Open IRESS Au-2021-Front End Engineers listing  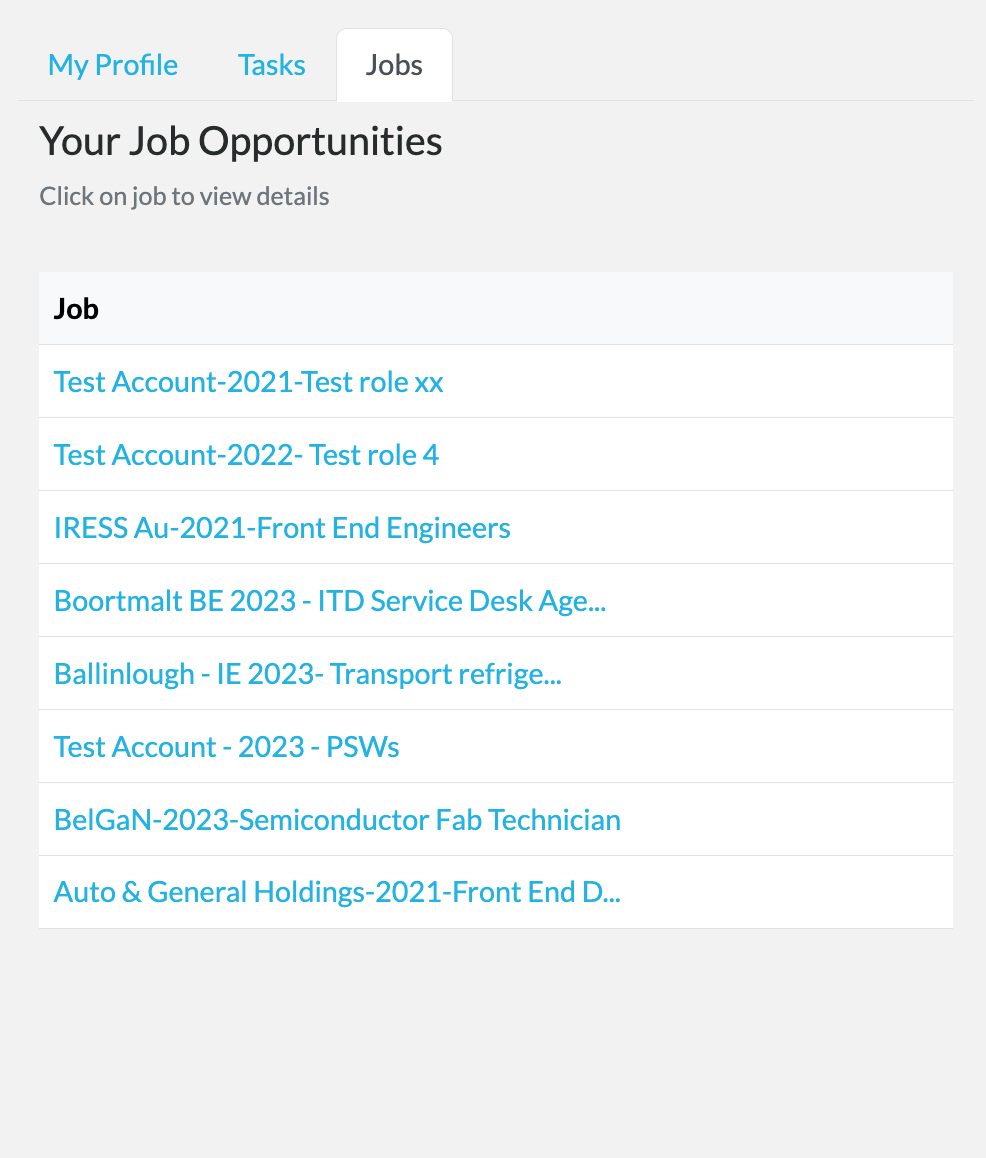[x=282, y=527]
